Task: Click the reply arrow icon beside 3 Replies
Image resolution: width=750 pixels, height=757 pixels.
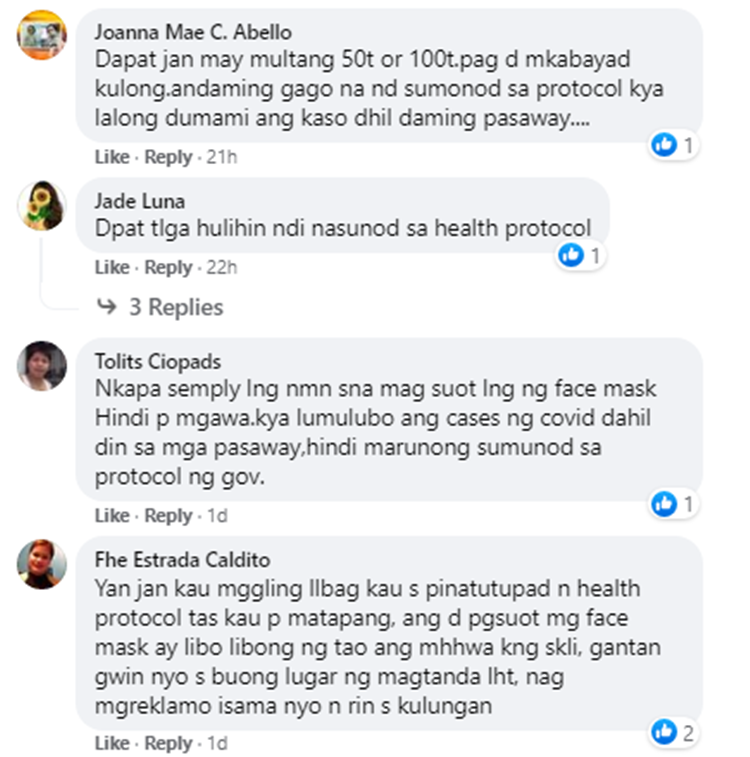Action: 107,306
